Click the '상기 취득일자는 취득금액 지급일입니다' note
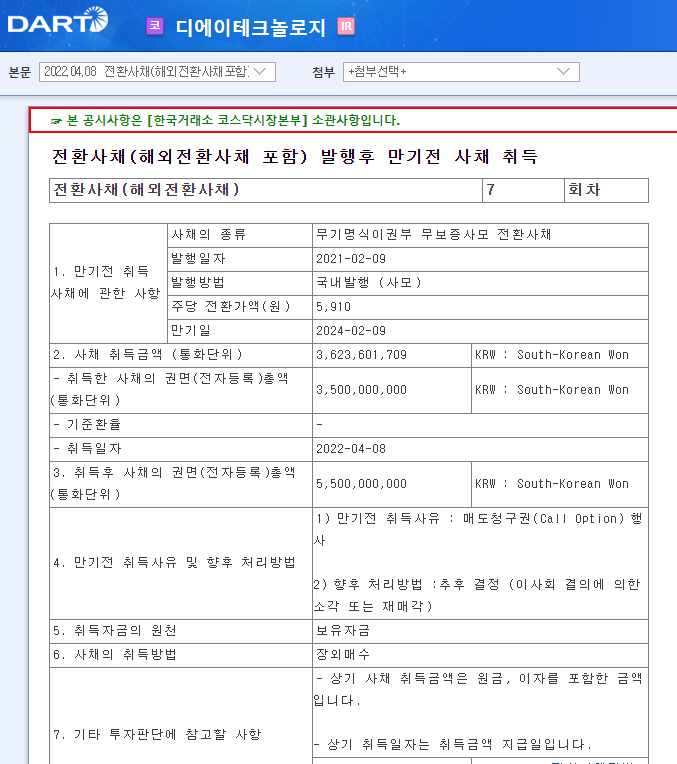 point(453,745)
